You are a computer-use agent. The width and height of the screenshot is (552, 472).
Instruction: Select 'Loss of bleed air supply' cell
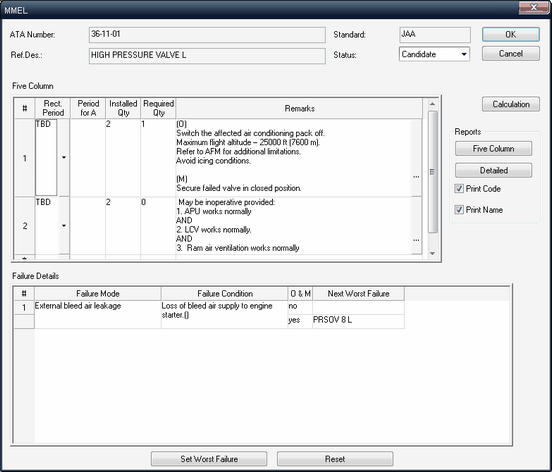pyautogui.click(x=225, y=314)
